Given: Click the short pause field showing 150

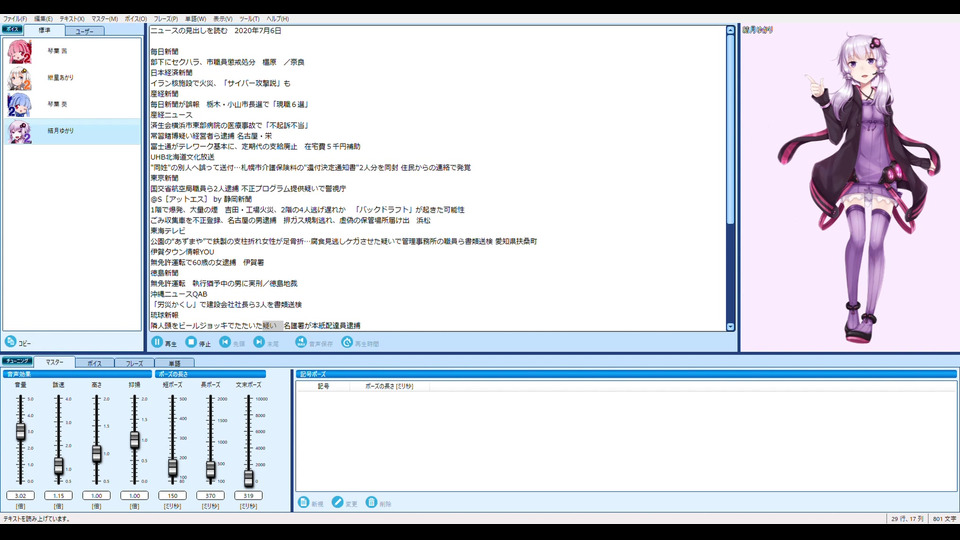Looking at the screenshot, I should click(172, 495).
